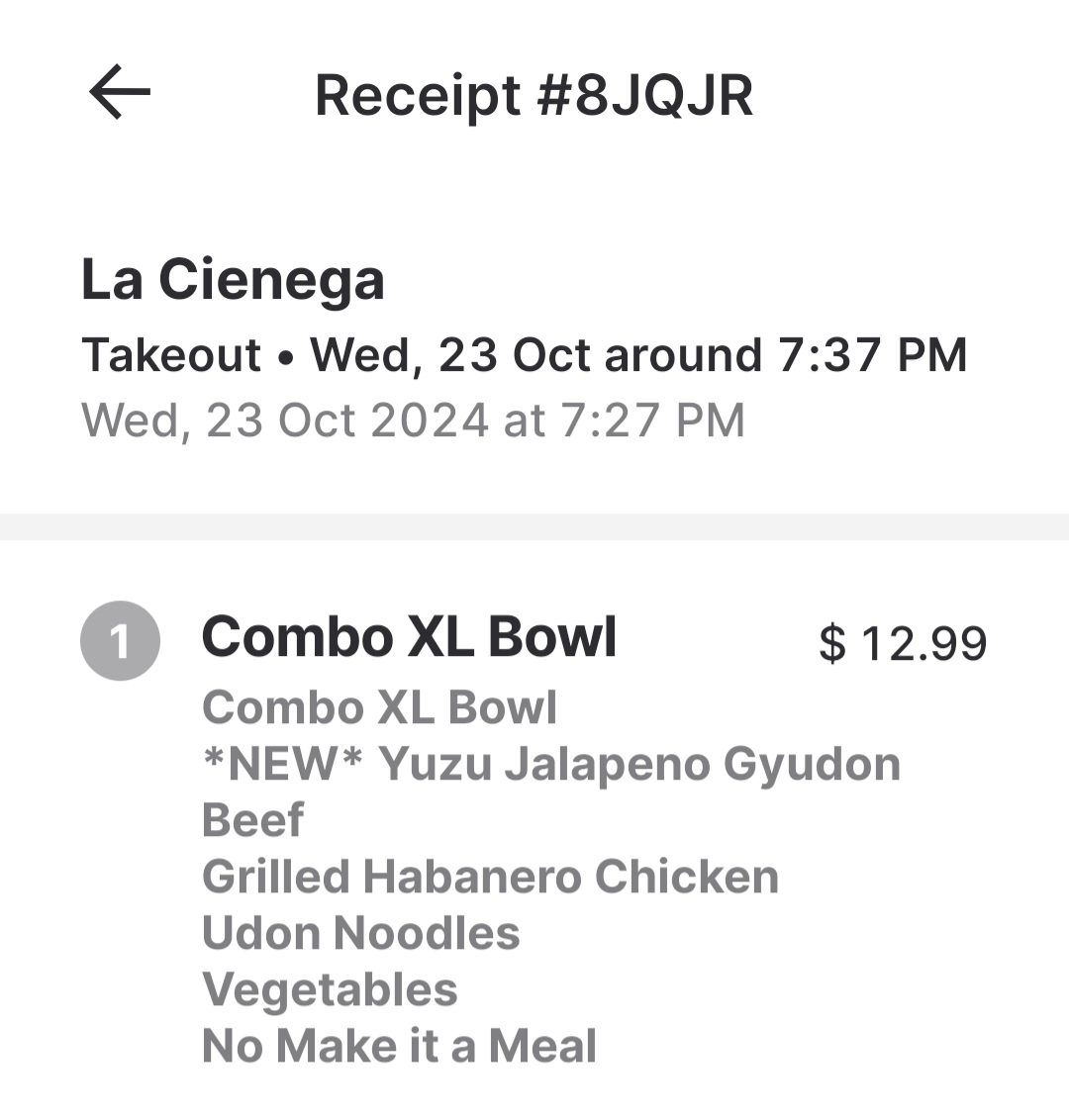1069x1120 pixels.
Task: Select the gray Combo XL Bowl subline
Action: click(x=380, y=707)
